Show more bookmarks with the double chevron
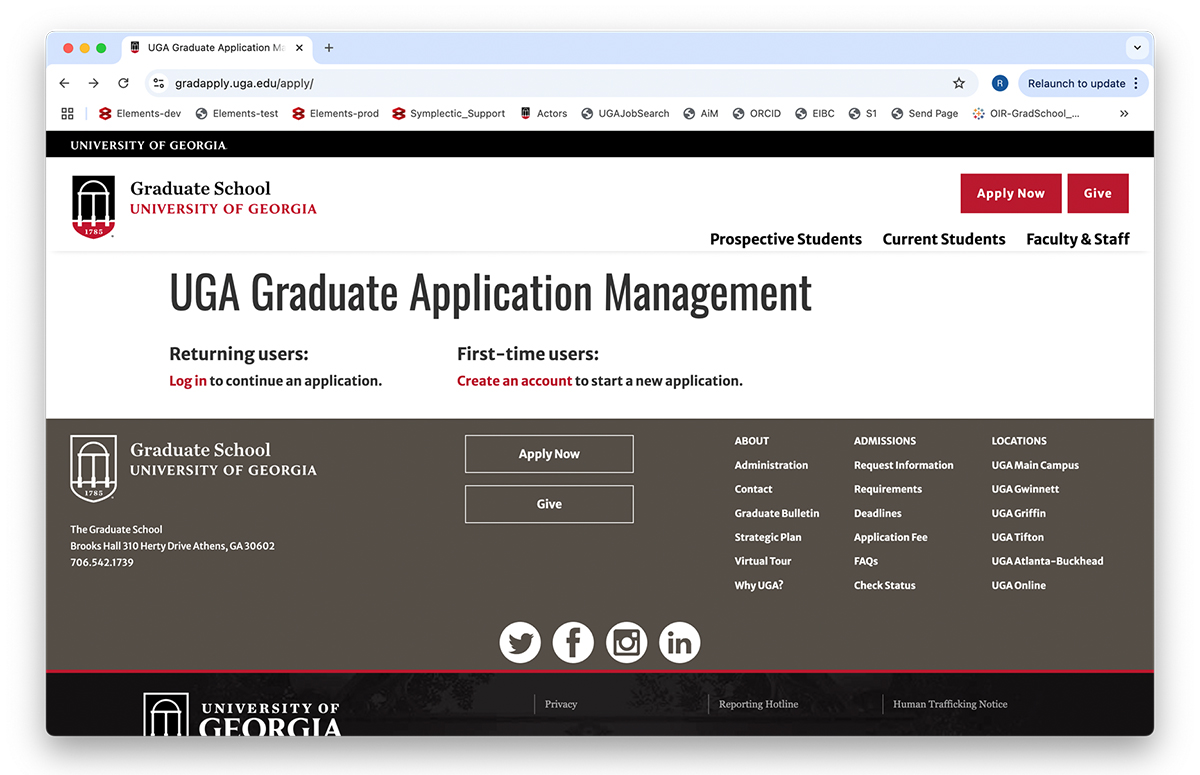 (1124, 113)
